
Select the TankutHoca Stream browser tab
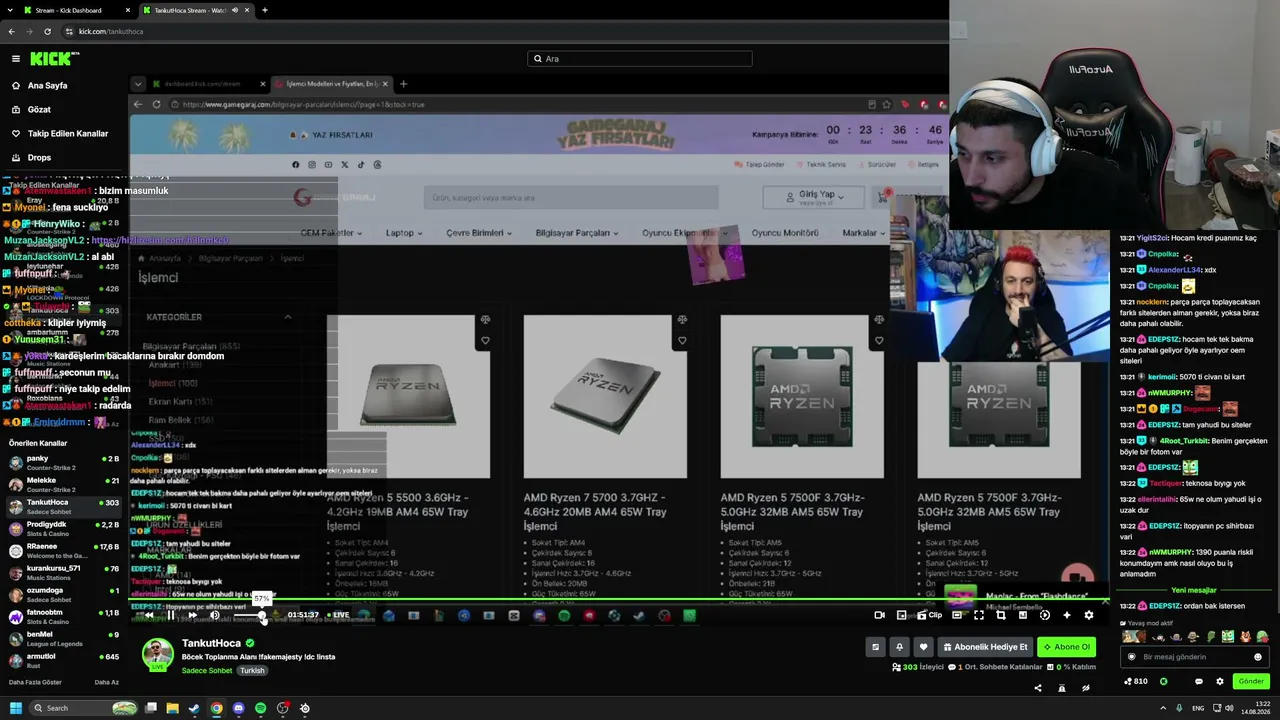click(195, 10)
